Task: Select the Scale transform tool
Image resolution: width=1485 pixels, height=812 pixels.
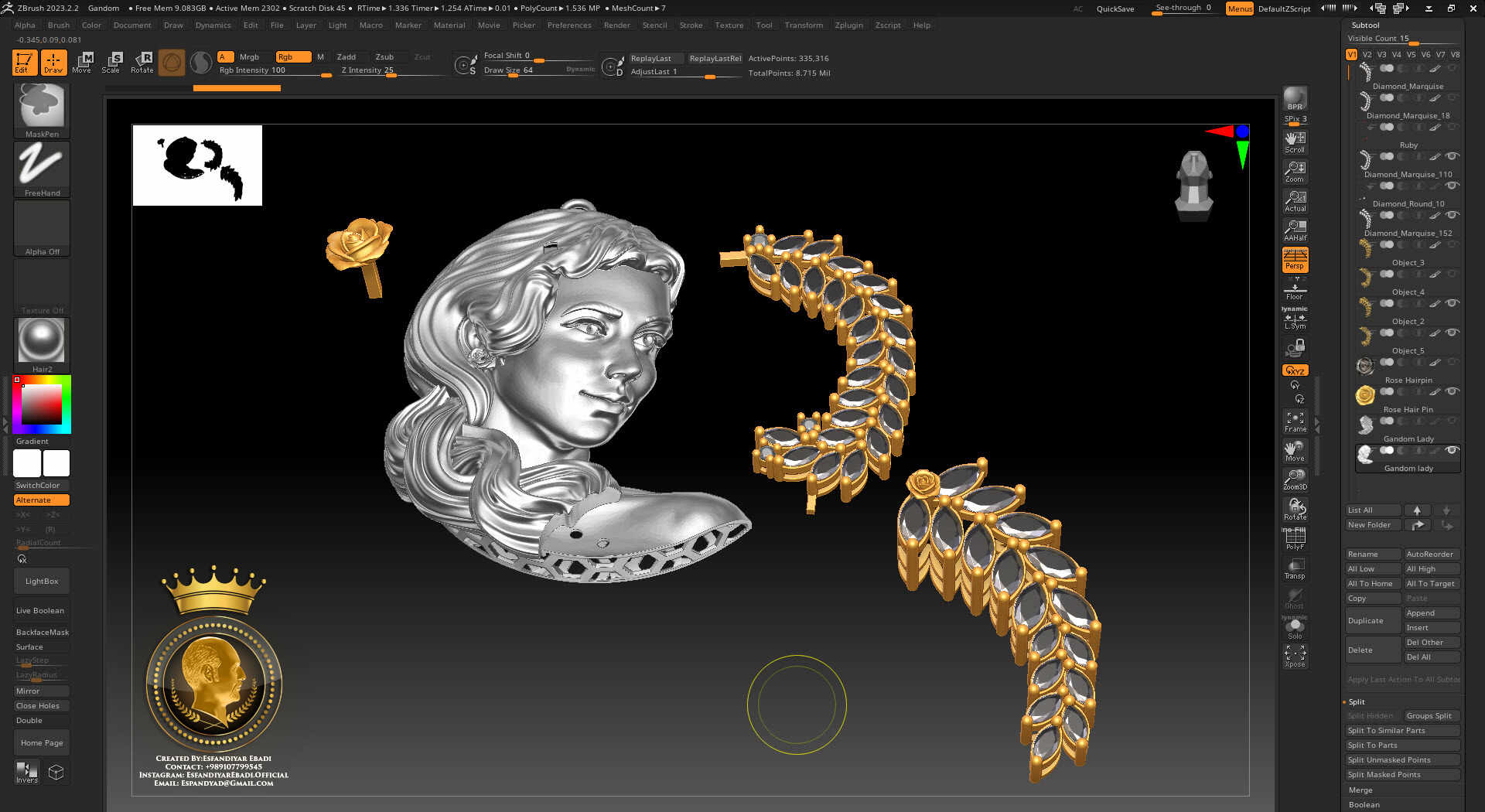Action: click(x=111, y=62)
